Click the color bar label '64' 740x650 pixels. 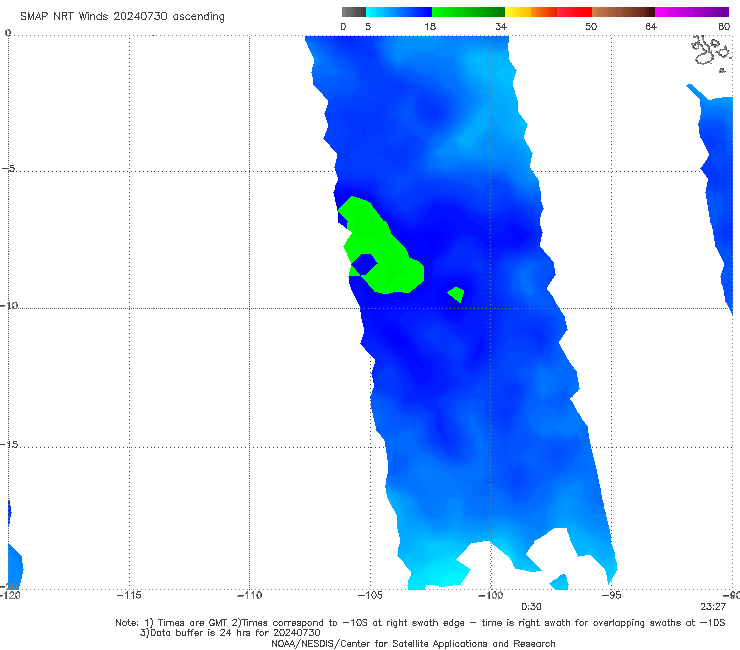pyautogui.click(x=651, y=26)
